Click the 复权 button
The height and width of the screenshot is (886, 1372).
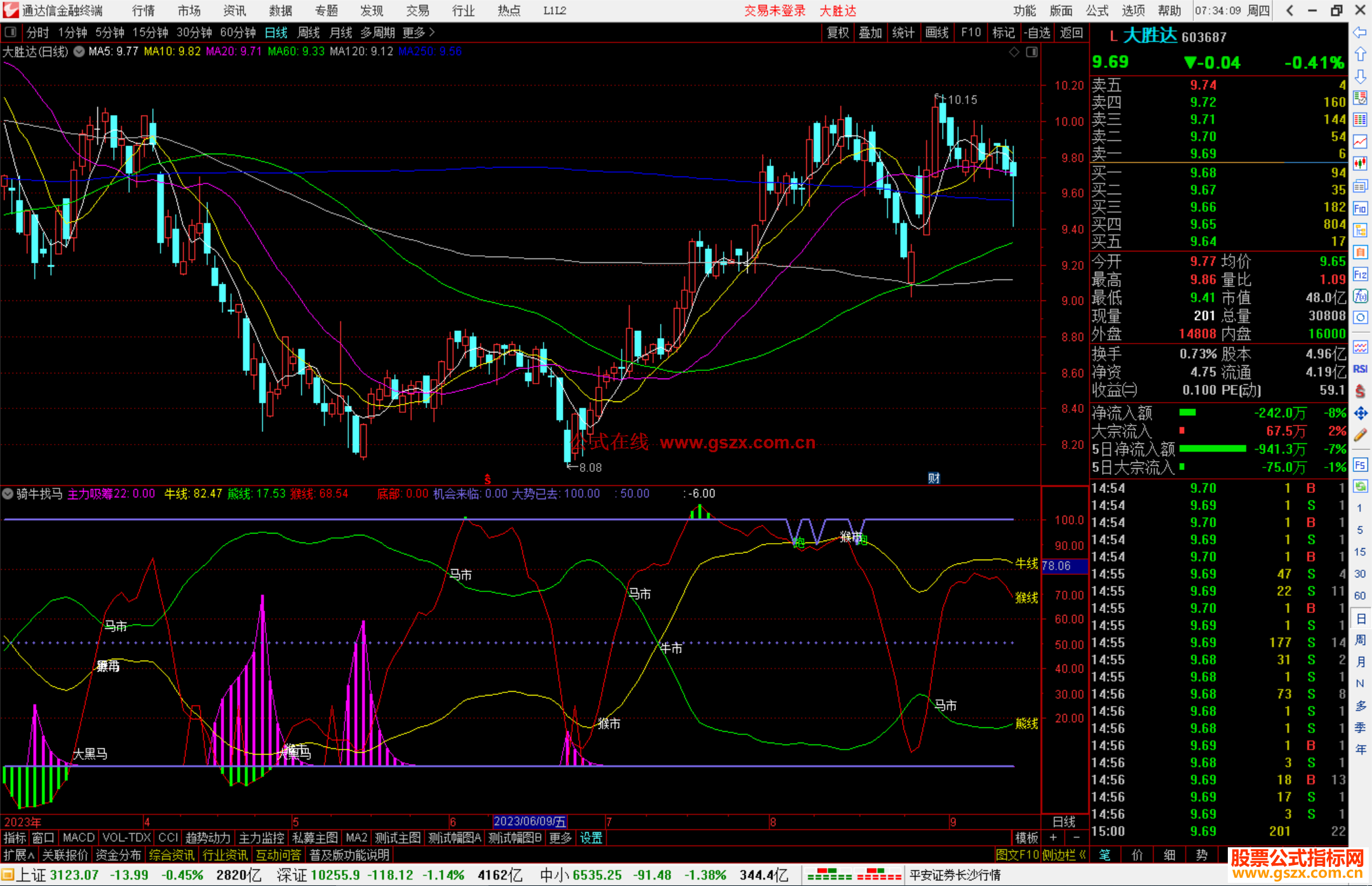(x=837, y=32)
